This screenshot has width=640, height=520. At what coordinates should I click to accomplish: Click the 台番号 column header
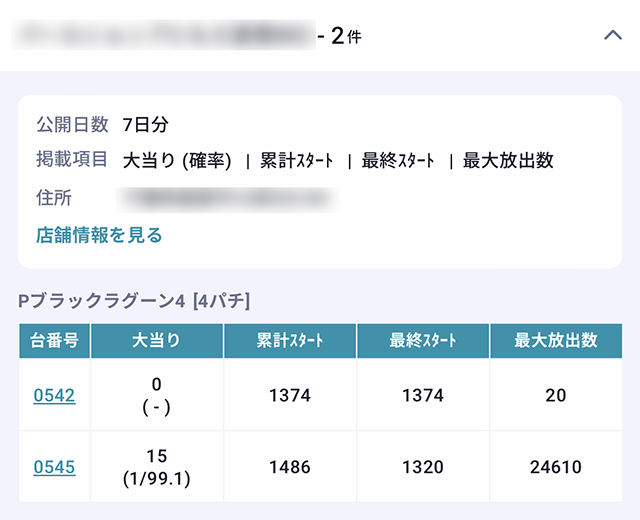coord(54,341)
